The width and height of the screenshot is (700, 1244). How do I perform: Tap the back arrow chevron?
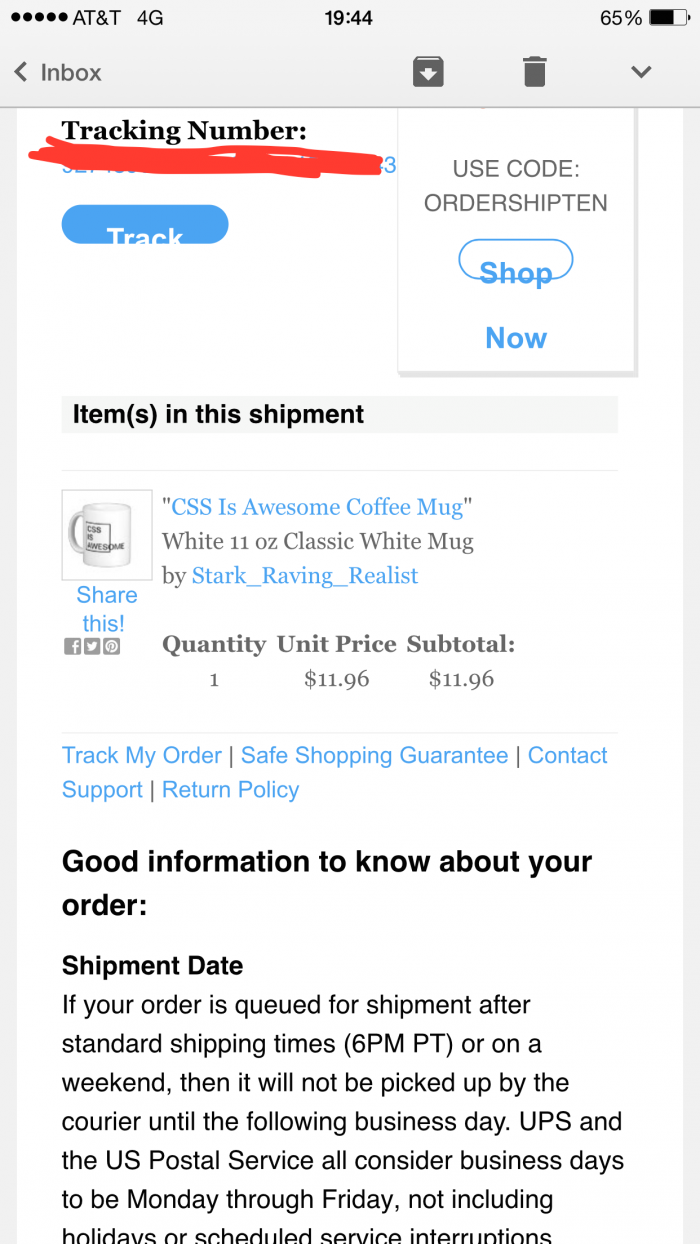(20, 72)
